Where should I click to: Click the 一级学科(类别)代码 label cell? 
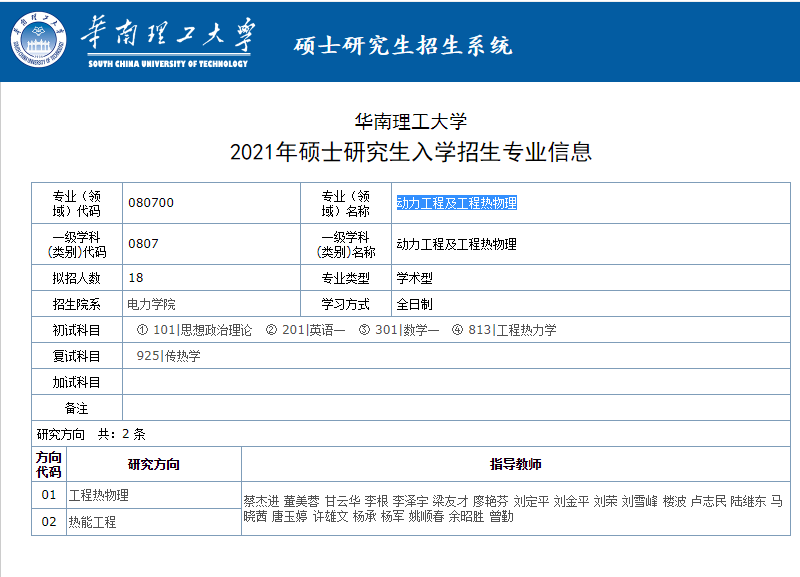pos(77,244)
